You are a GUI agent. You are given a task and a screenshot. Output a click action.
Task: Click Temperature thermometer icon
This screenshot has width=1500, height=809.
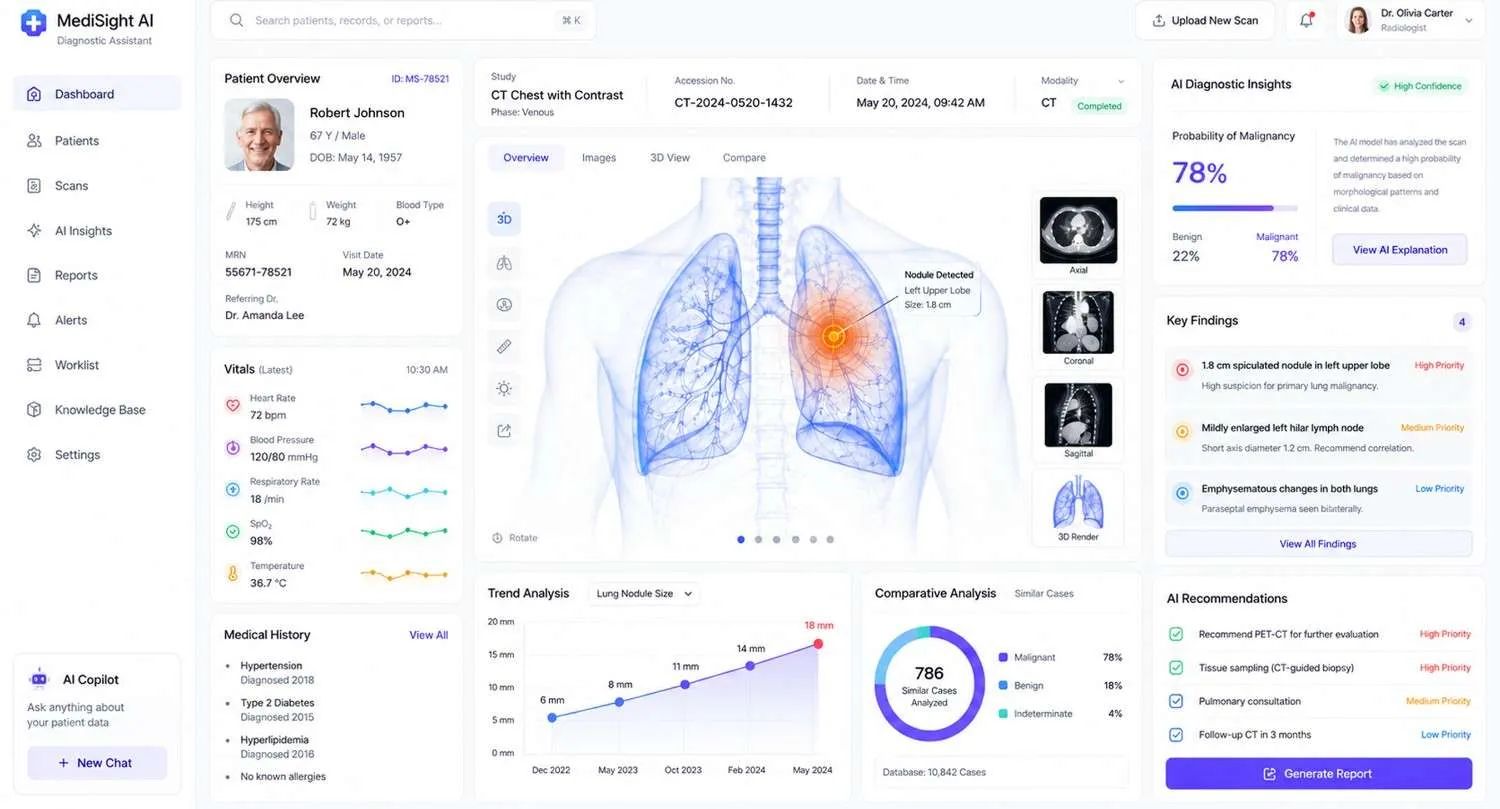tap(233, 574)
